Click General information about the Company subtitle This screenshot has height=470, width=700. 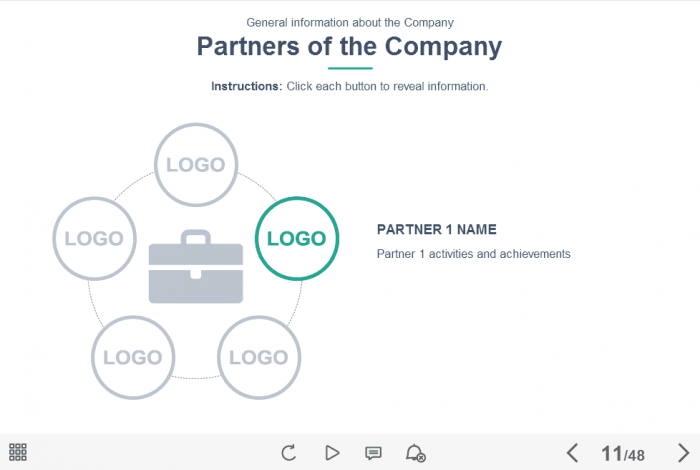(x=349, y=22)
